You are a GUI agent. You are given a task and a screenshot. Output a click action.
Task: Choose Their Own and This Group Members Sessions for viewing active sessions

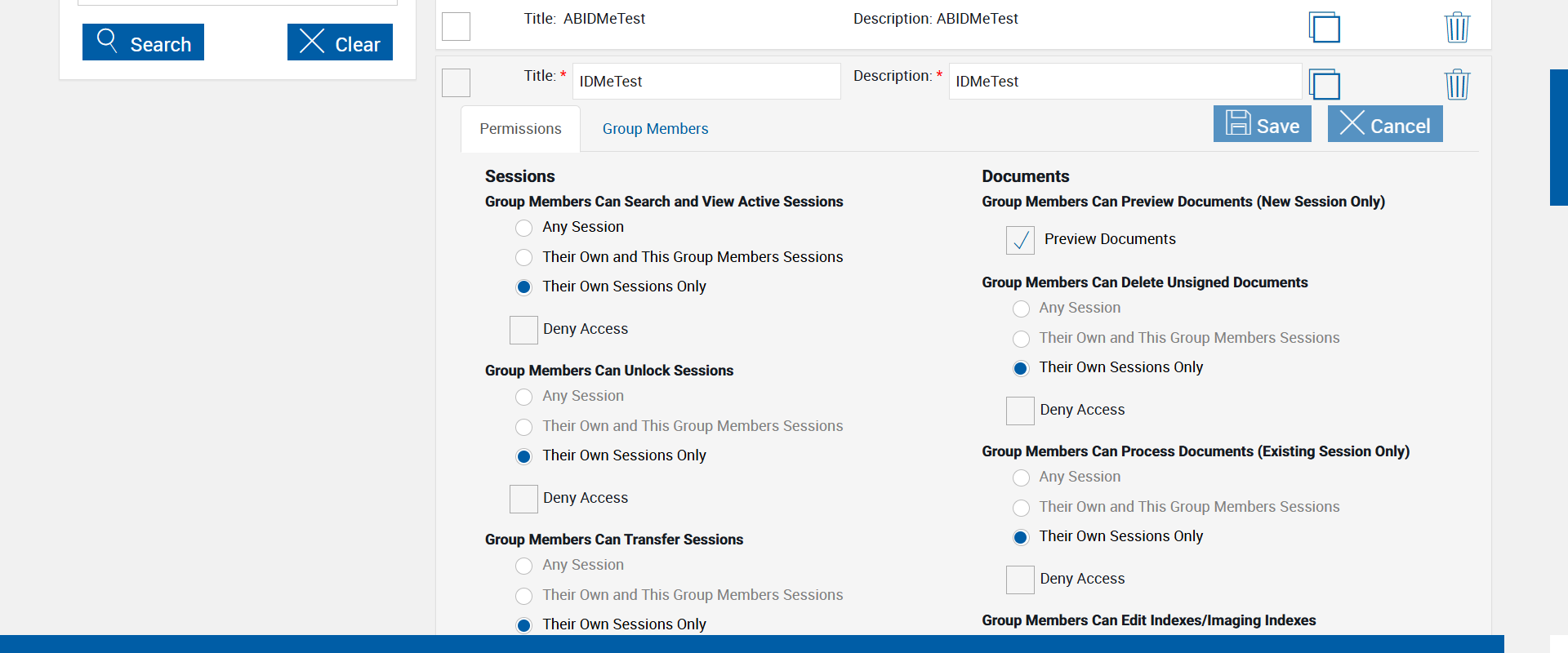[524, 258]
